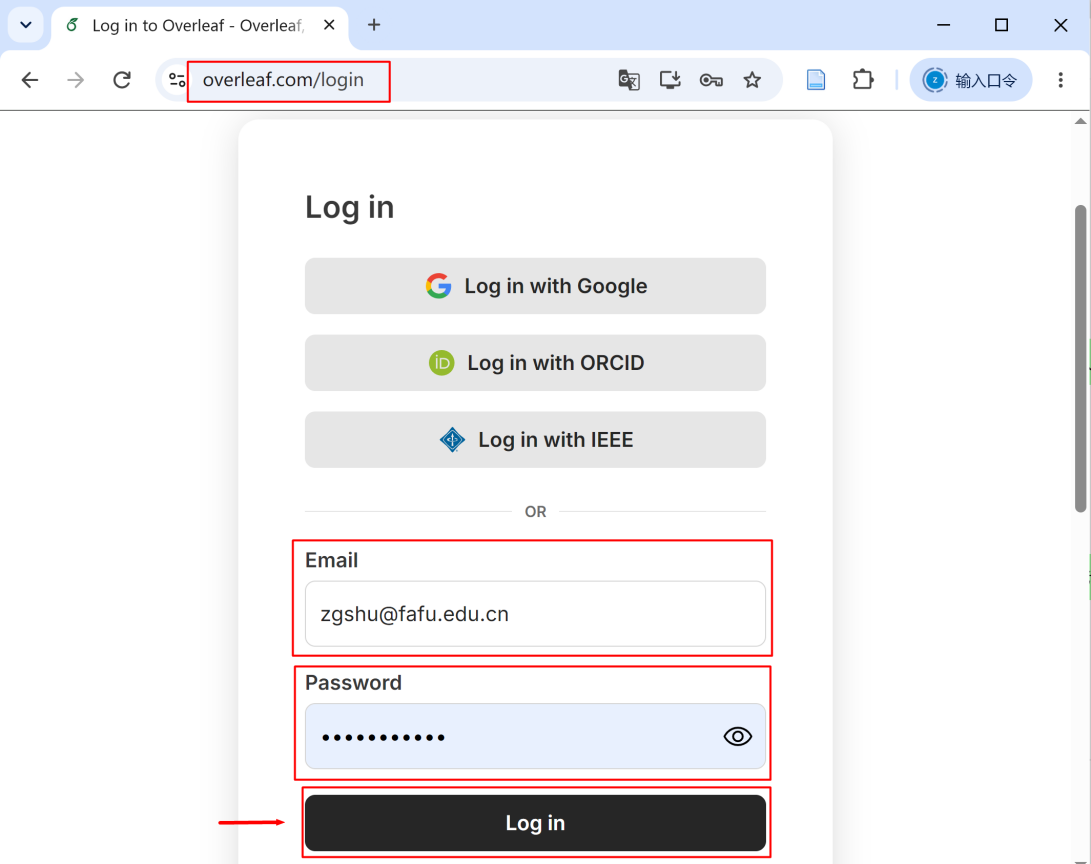This screenshot has height=864, width=1091.
Task: Expand the tab search dropdown arrow
Action: [x=26, y=25]
